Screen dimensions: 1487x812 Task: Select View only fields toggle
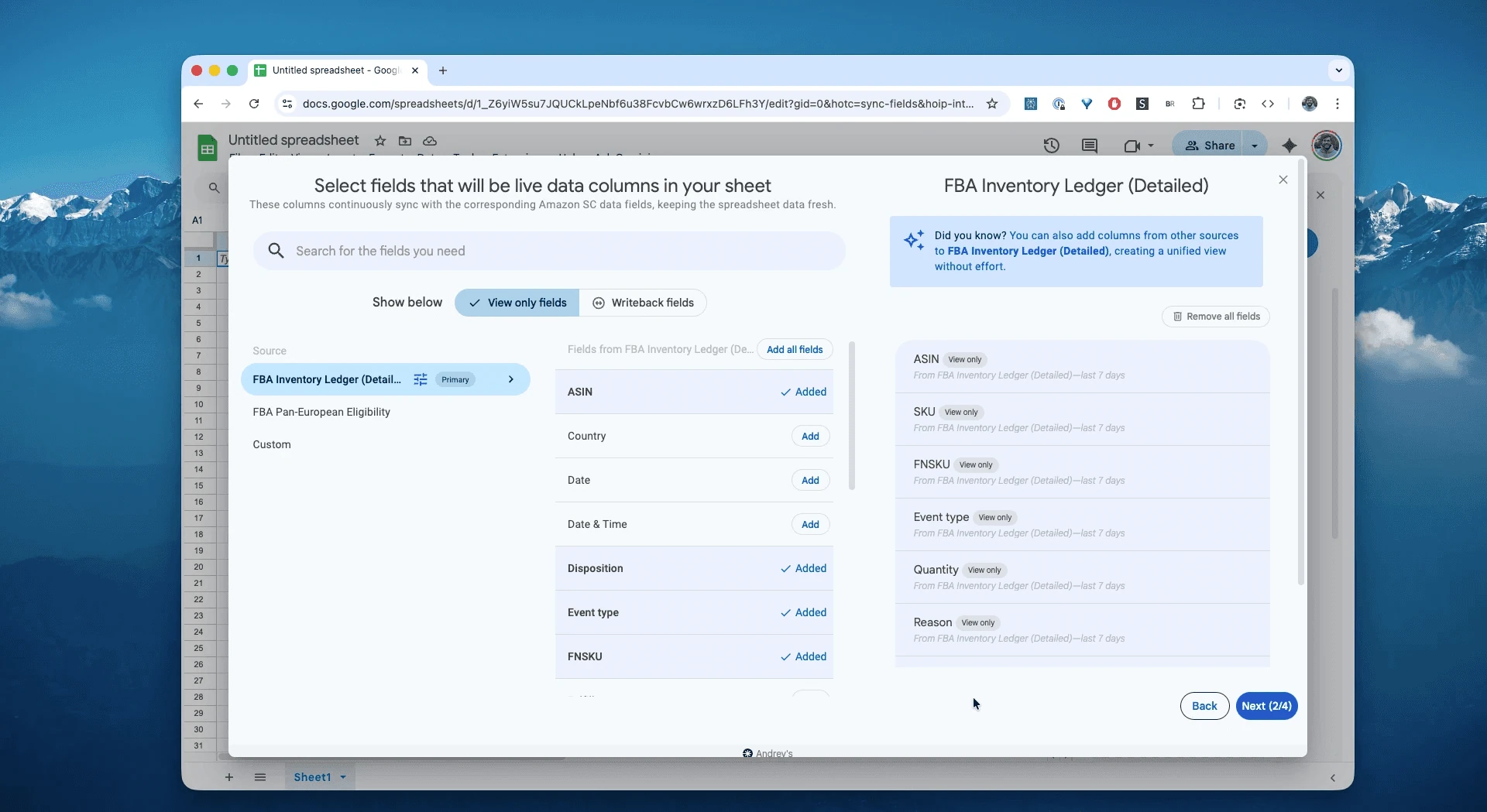tap(517, 303)
